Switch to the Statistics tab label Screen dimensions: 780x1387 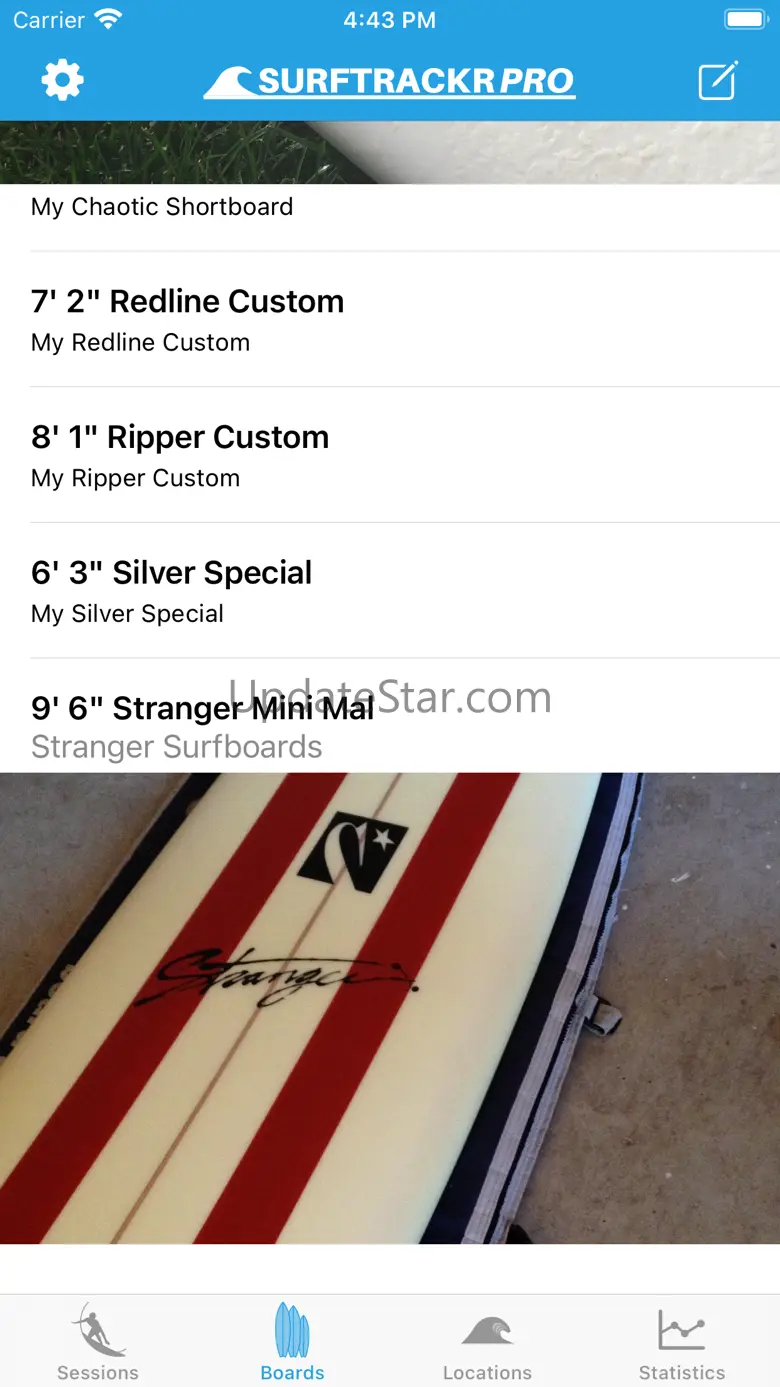(682, 1373)
